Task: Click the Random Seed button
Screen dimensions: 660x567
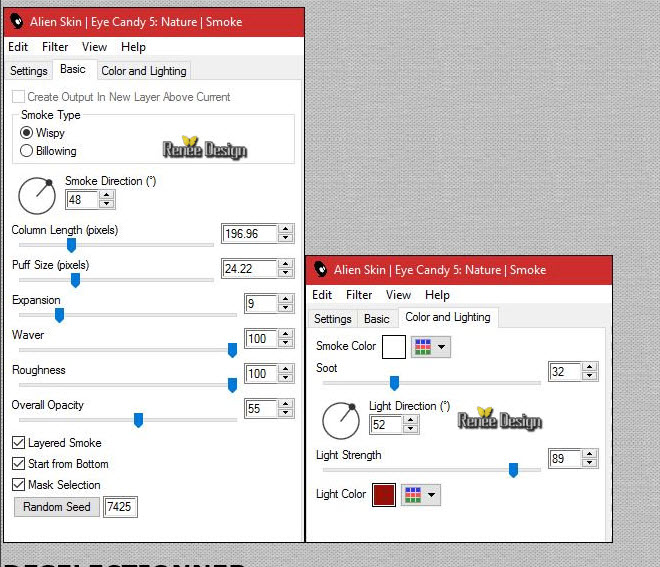Action: tap(57, 506)
